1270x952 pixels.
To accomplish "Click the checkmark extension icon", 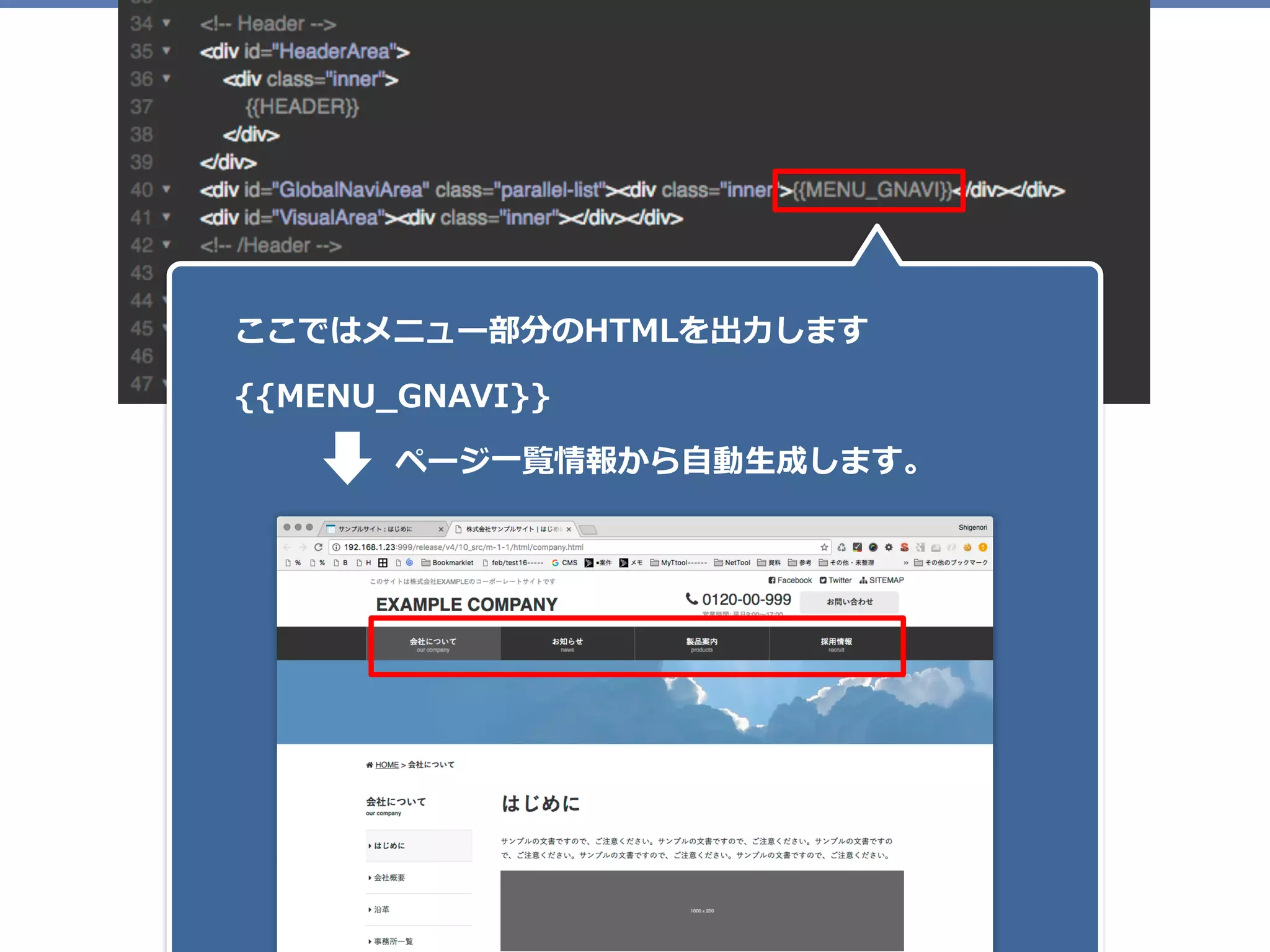I will (858, 547).
